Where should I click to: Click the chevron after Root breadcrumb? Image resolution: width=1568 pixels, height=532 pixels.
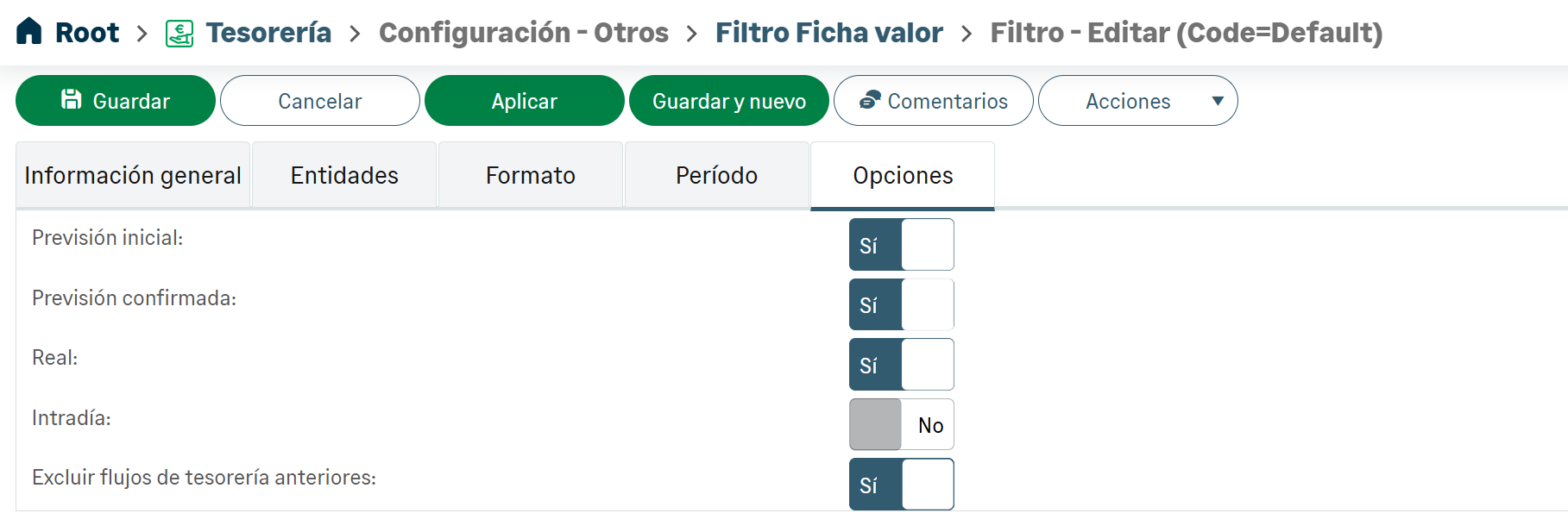pos(142,34)
